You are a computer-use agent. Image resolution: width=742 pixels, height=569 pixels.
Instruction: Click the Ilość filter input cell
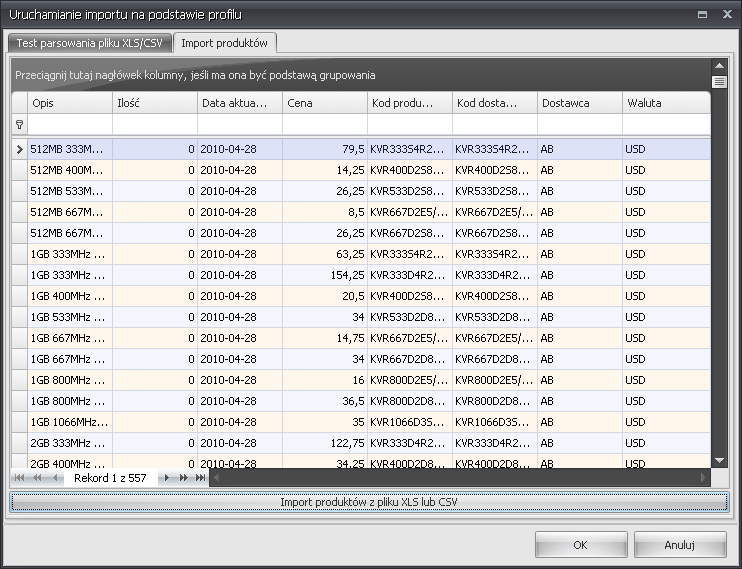coord(155,124)
